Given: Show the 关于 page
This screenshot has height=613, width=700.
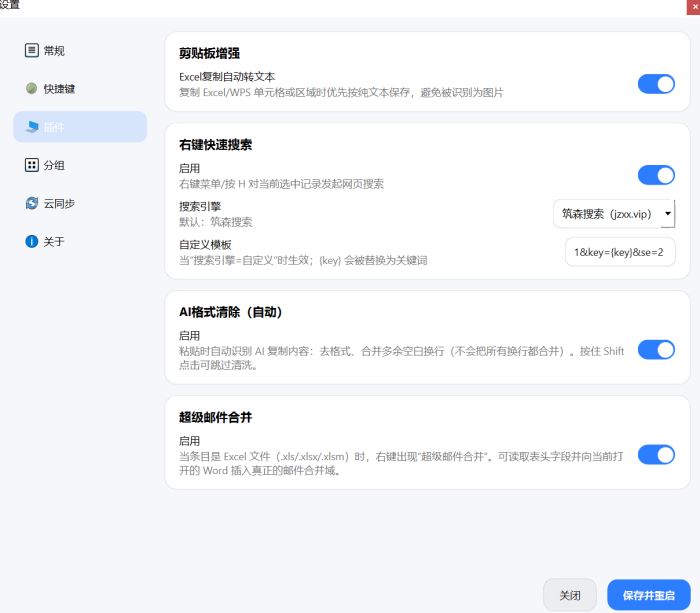Looking at the screenshot, I should click(x=80, y=242).
